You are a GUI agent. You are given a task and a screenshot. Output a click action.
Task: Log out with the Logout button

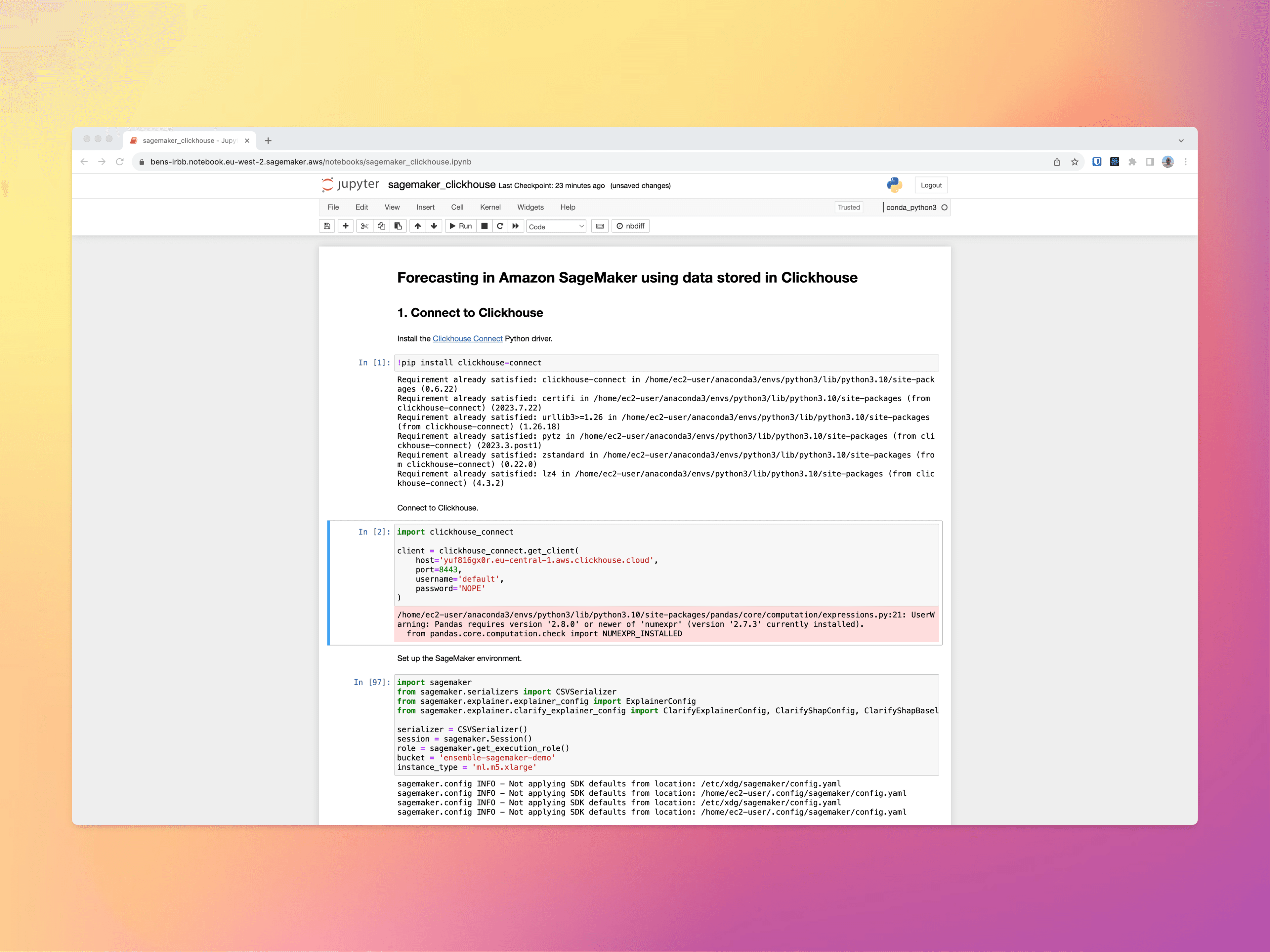pyautogui.click(x=931, y=185)
